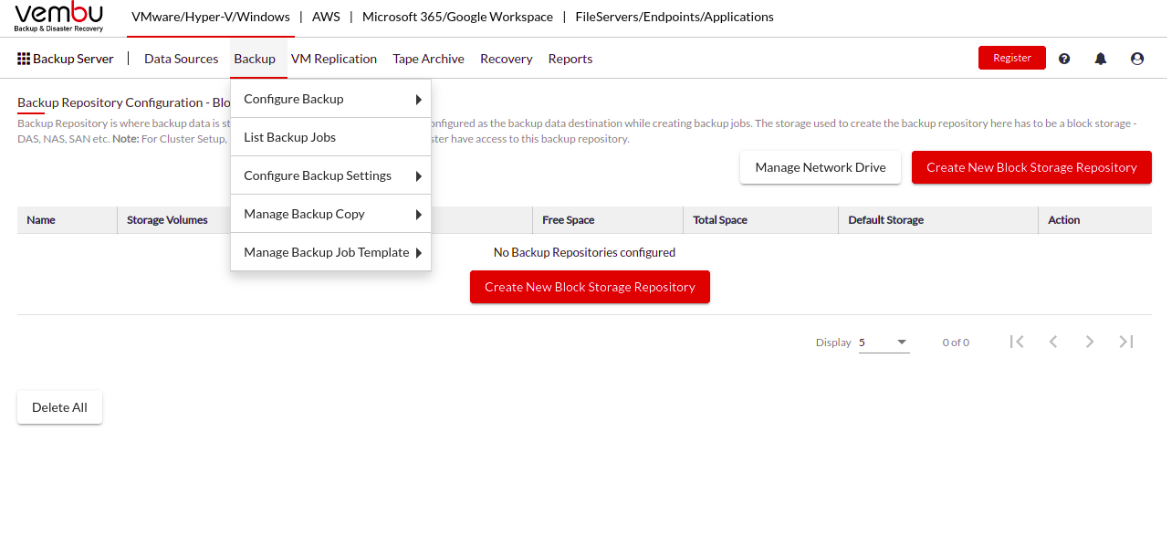Expand Manage Backup Job Template submenu arrow
1167x552 pixels.
[419, 253]
